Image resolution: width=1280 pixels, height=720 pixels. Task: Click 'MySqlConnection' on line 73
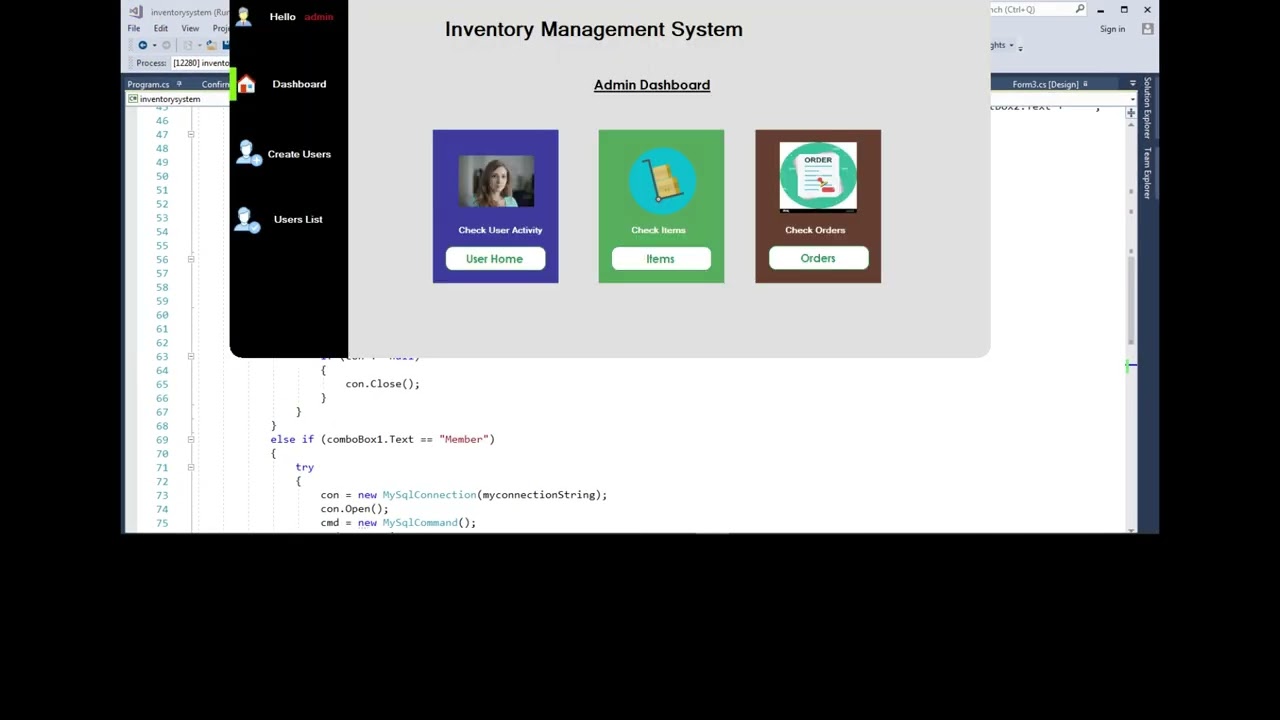click(x=429, y=495)
